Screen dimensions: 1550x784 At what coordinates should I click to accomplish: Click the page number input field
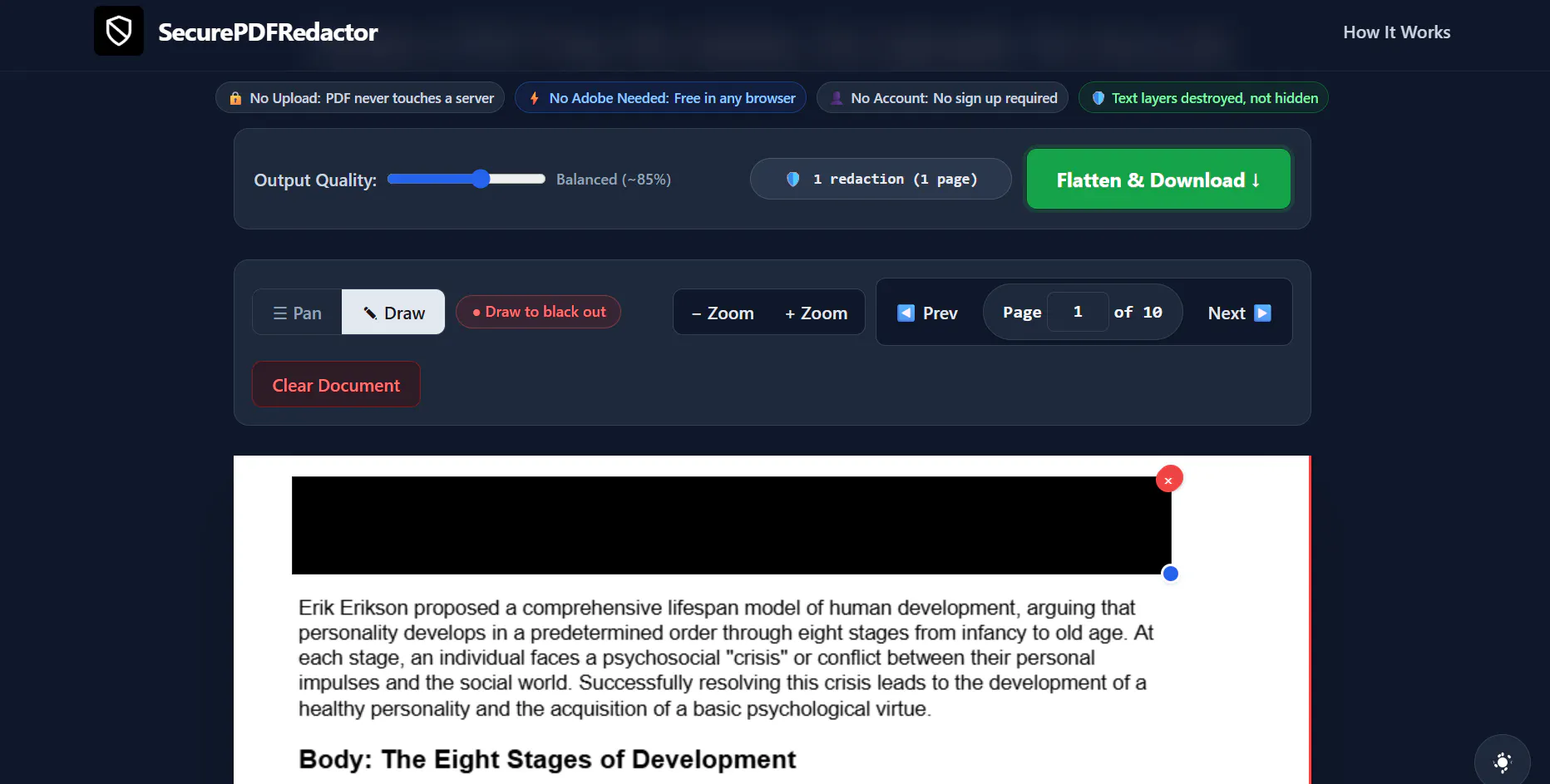1078,312
